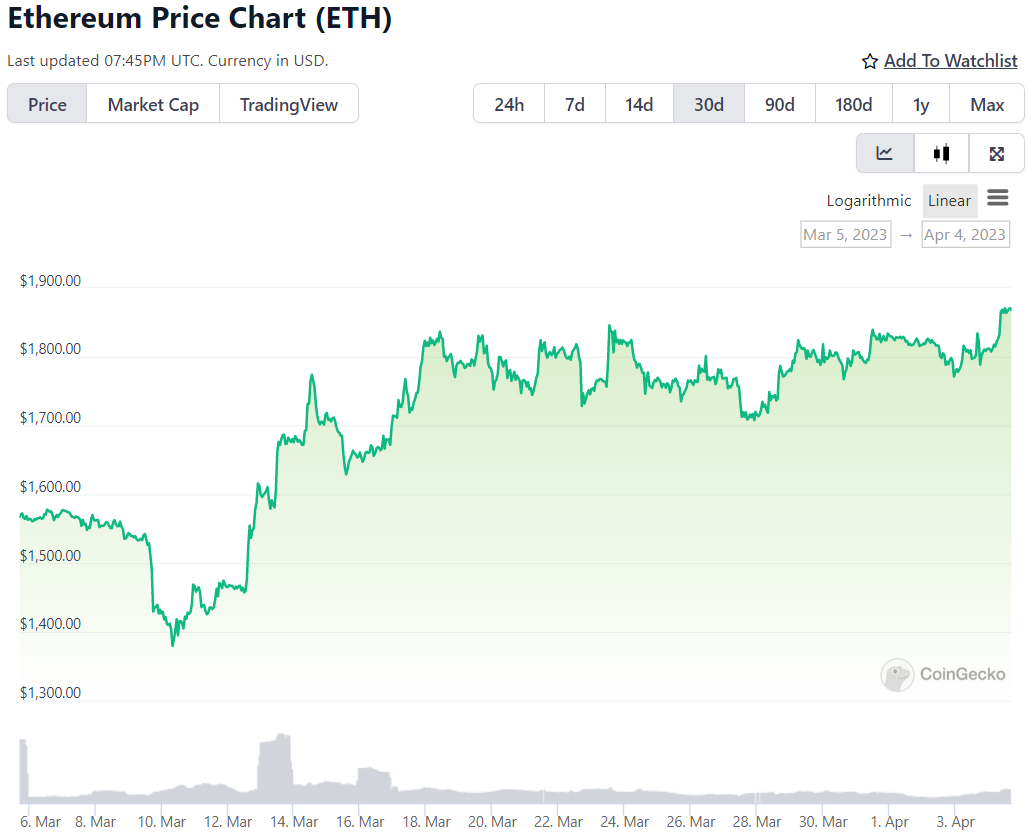Edit the Mar 5, 2023 start date
The width and height of the screenshot is (1031, 837).
846,235
